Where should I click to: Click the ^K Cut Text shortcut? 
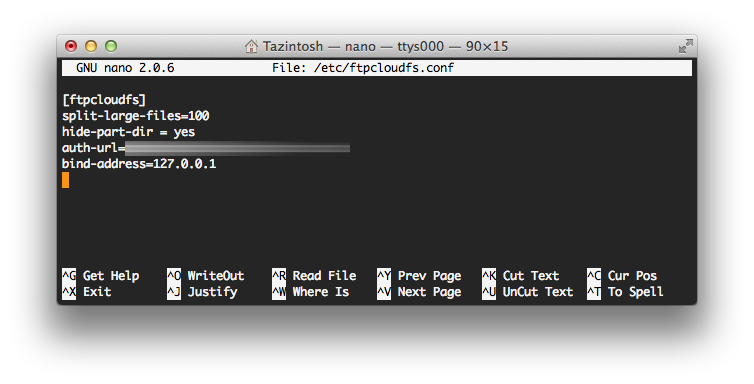click(x=521, y=276)
